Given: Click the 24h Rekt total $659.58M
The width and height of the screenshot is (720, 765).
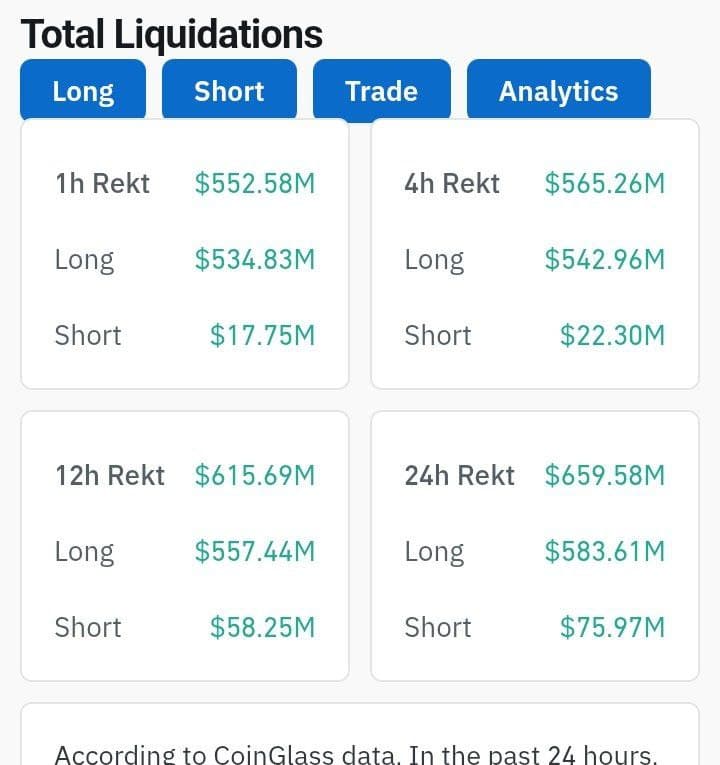Looking at the screenshot, I should click(604, 476).
